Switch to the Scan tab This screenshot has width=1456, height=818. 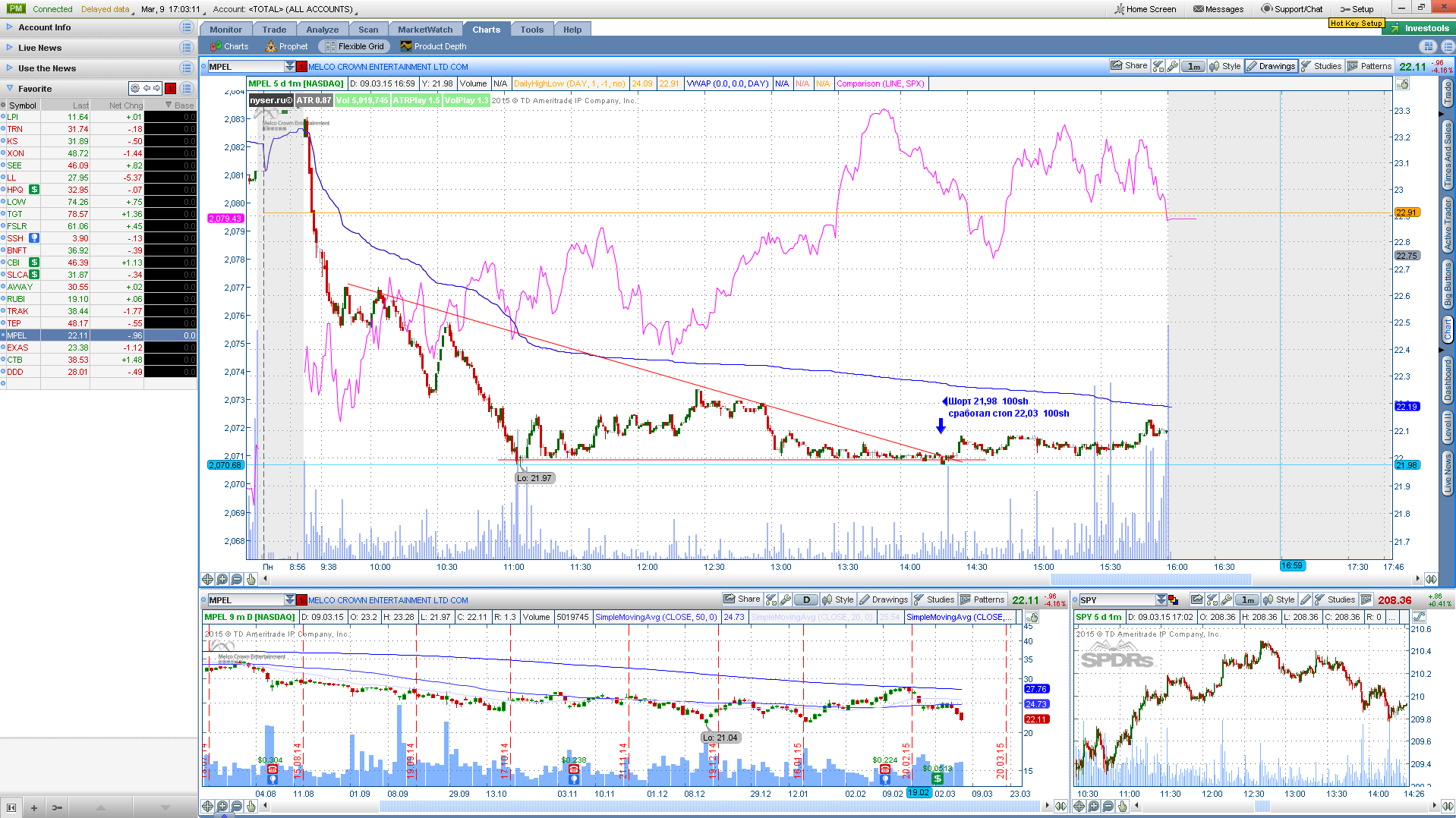[x=368, y=30]
